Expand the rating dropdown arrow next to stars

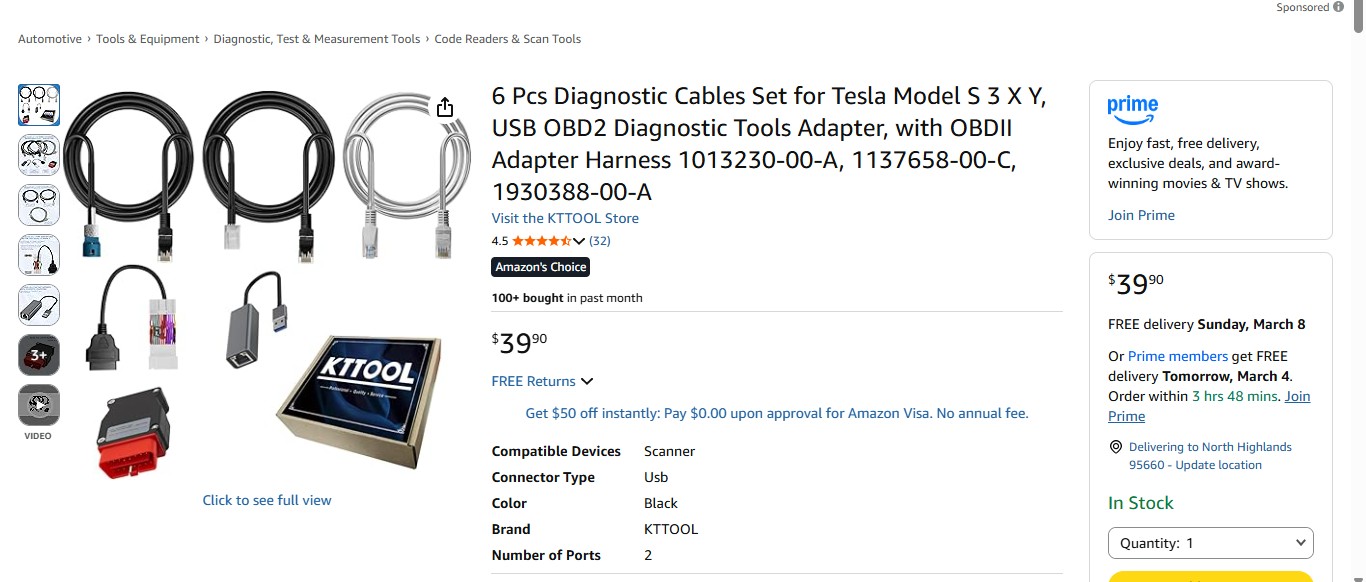coord(581,240)
